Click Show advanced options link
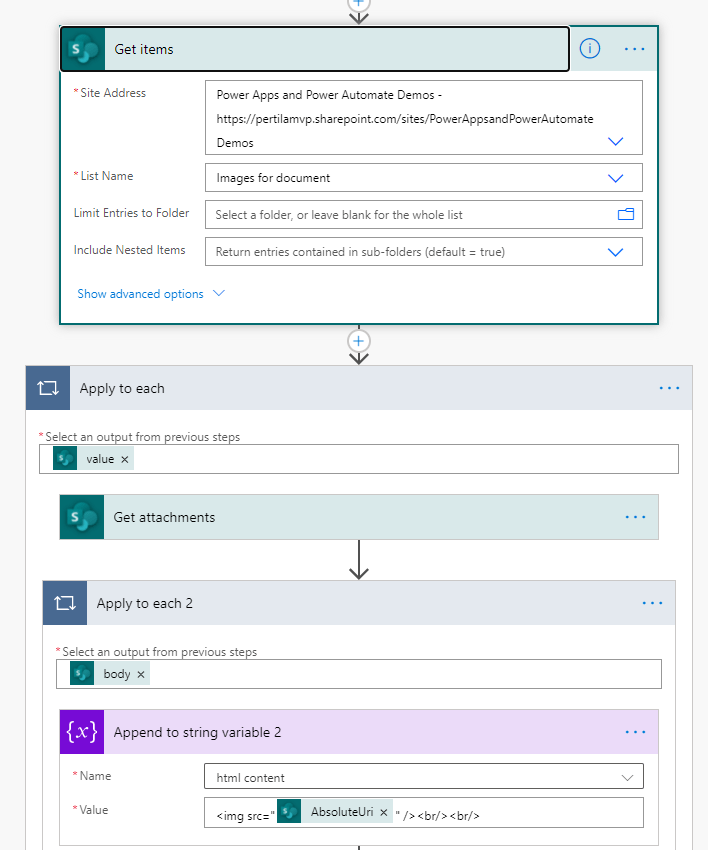The height and width of the screenshot is (850, 708). pos(140,294)
